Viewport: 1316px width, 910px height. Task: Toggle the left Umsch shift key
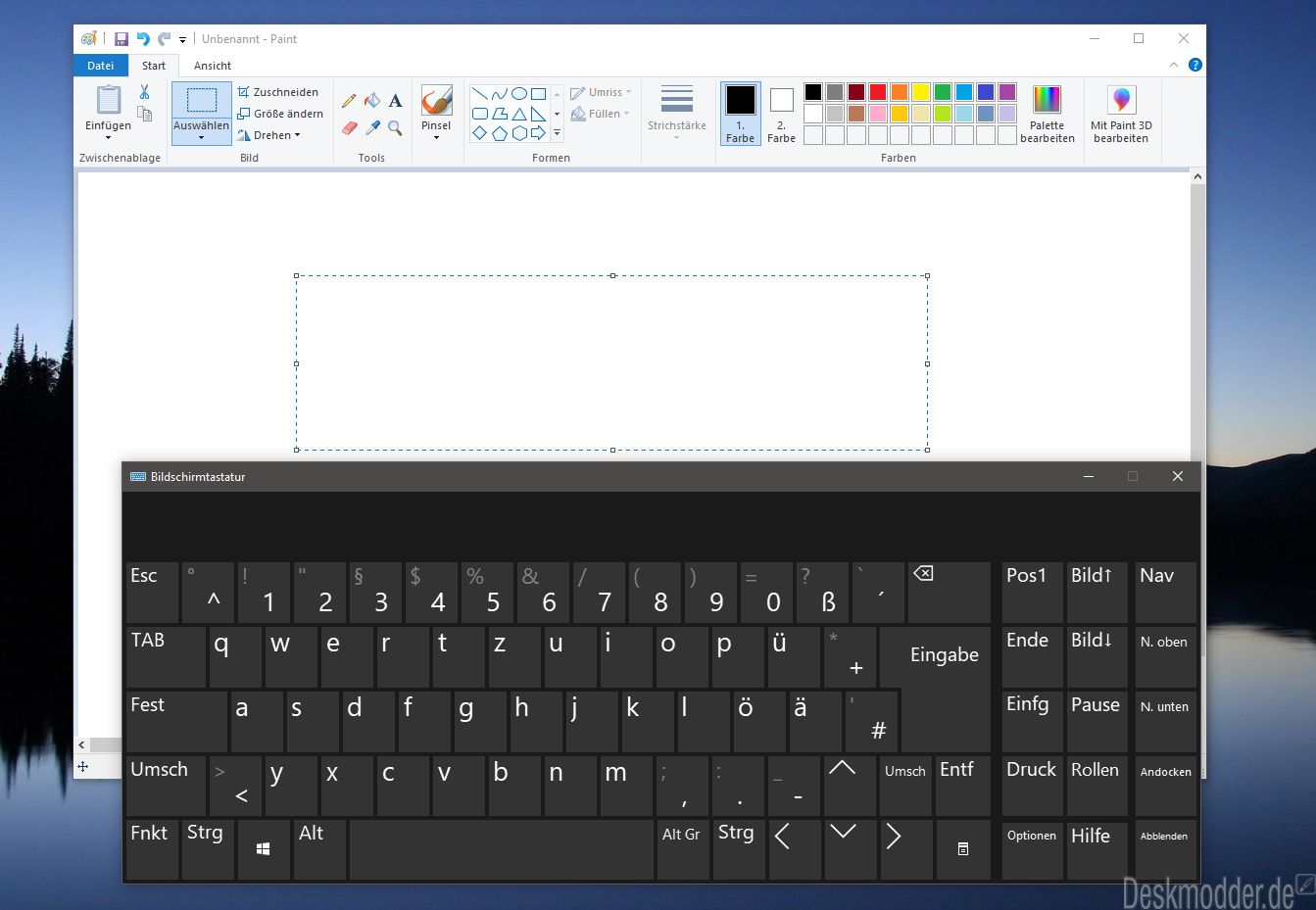(166, 786)
